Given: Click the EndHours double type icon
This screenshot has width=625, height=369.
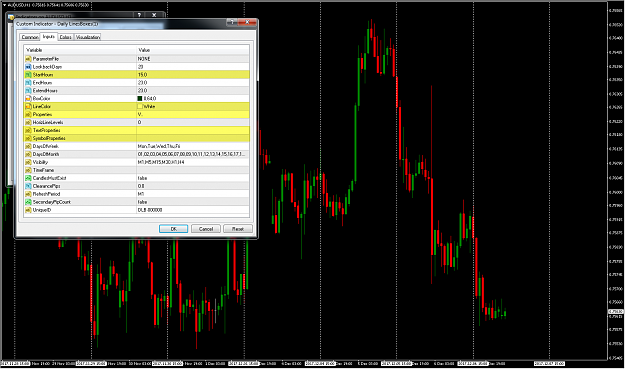Looking at the screenshot, I should [28, 82].
